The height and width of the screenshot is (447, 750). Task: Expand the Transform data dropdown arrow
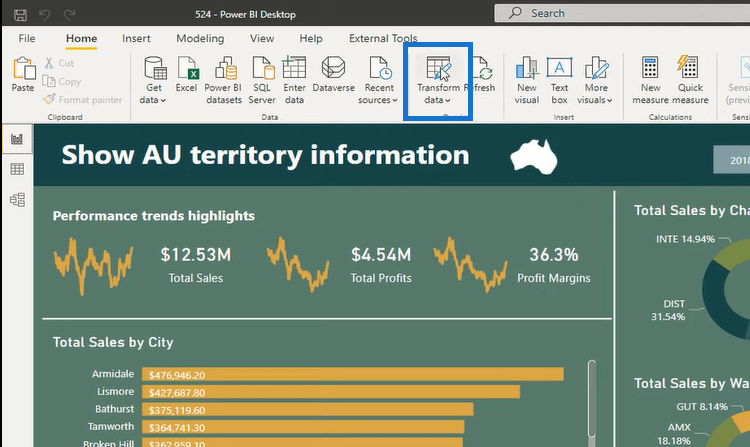point(448,100)
